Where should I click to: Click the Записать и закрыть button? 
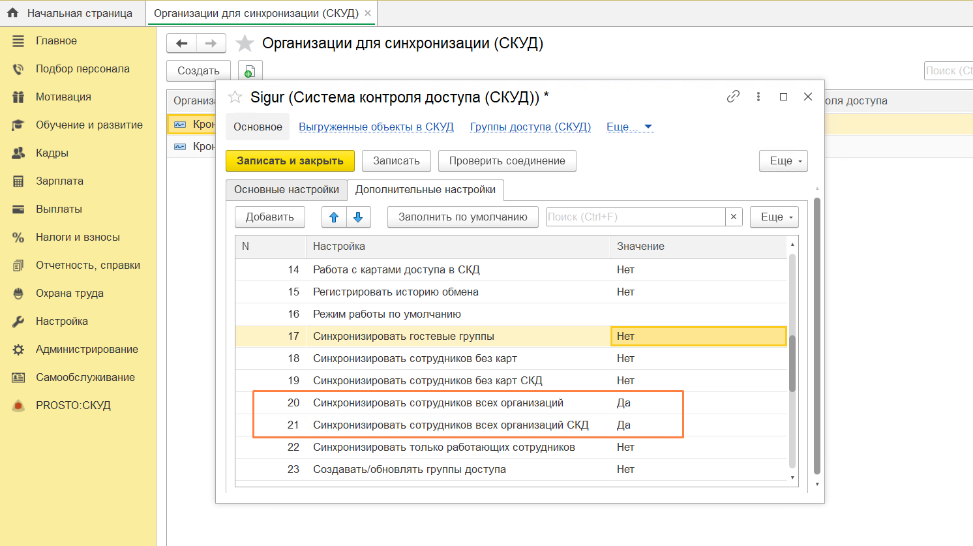coord(289,161)
